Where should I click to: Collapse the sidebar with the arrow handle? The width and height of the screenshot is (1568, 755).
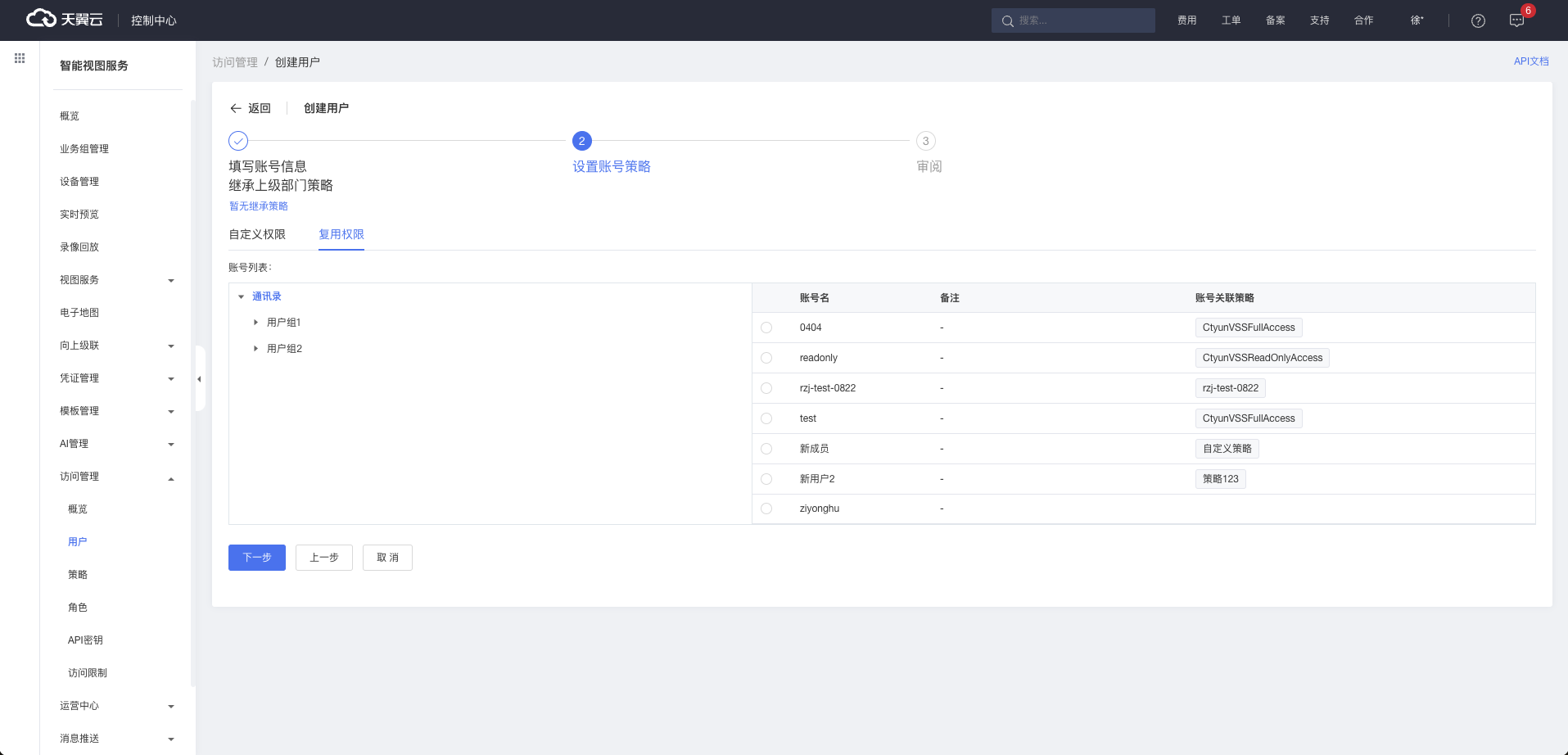[199, 379]
